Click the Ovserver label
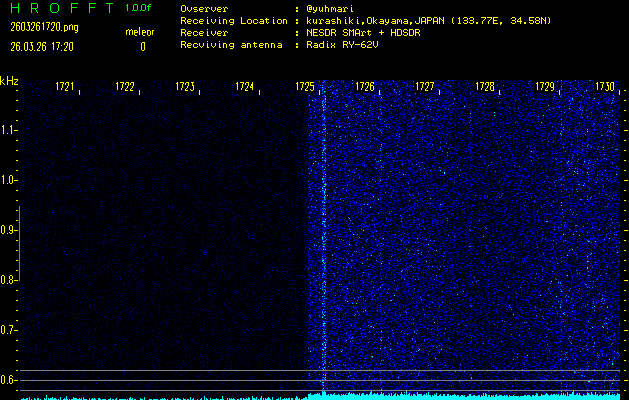This screenshot has width=629, height=400. tap(204, 9)
